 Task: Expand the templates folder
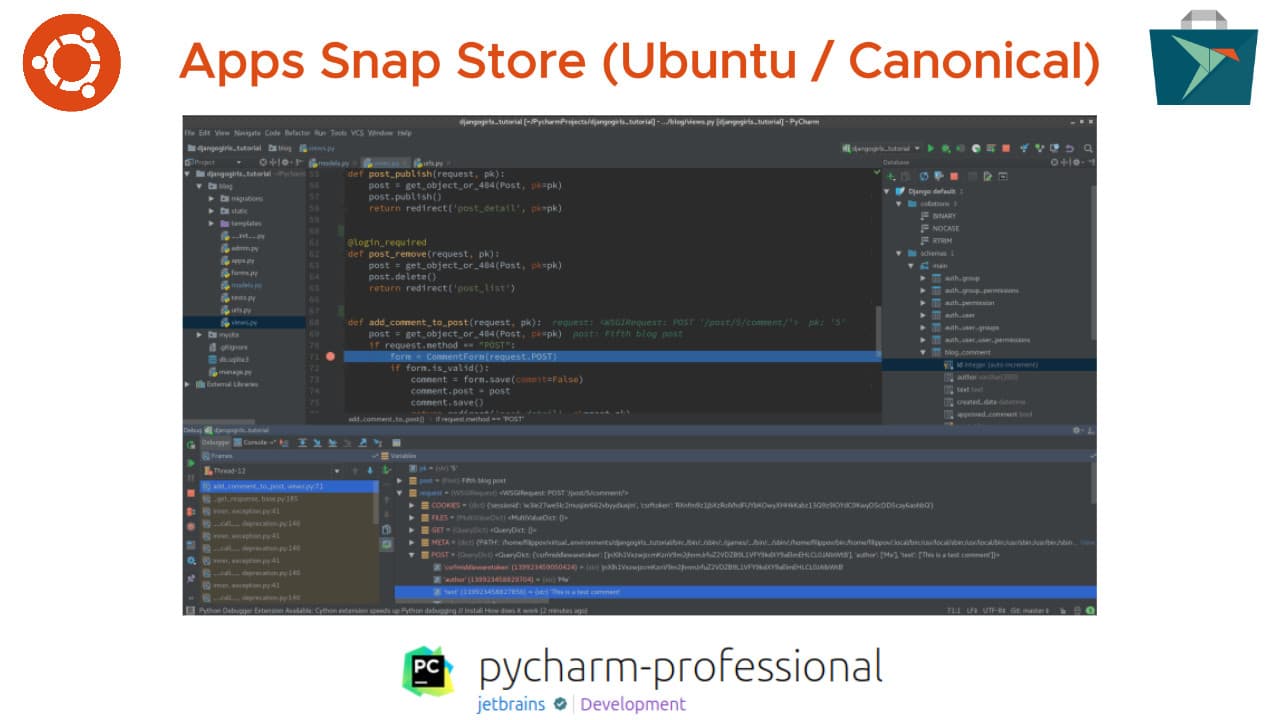click(212, 223)
